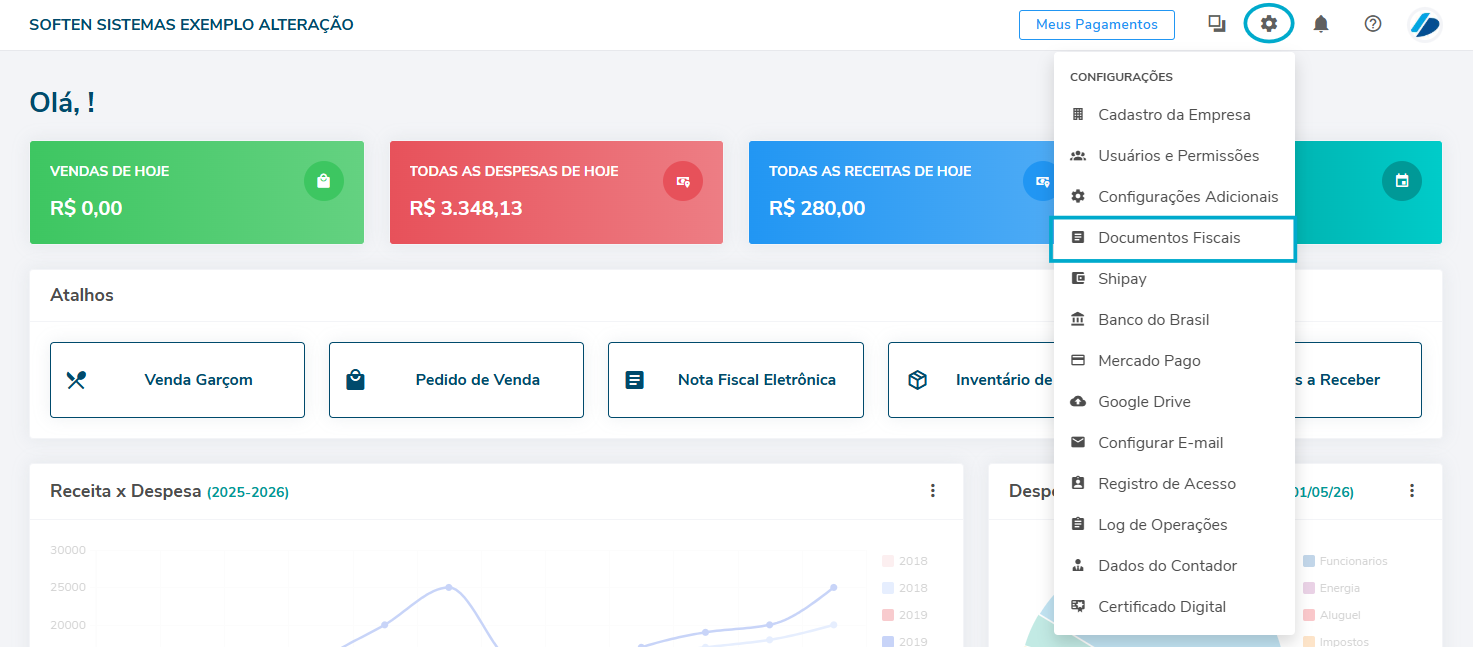Open the user profile avatar
This screenshot has width=1473, height=647.
click(x=1424, y=24)
